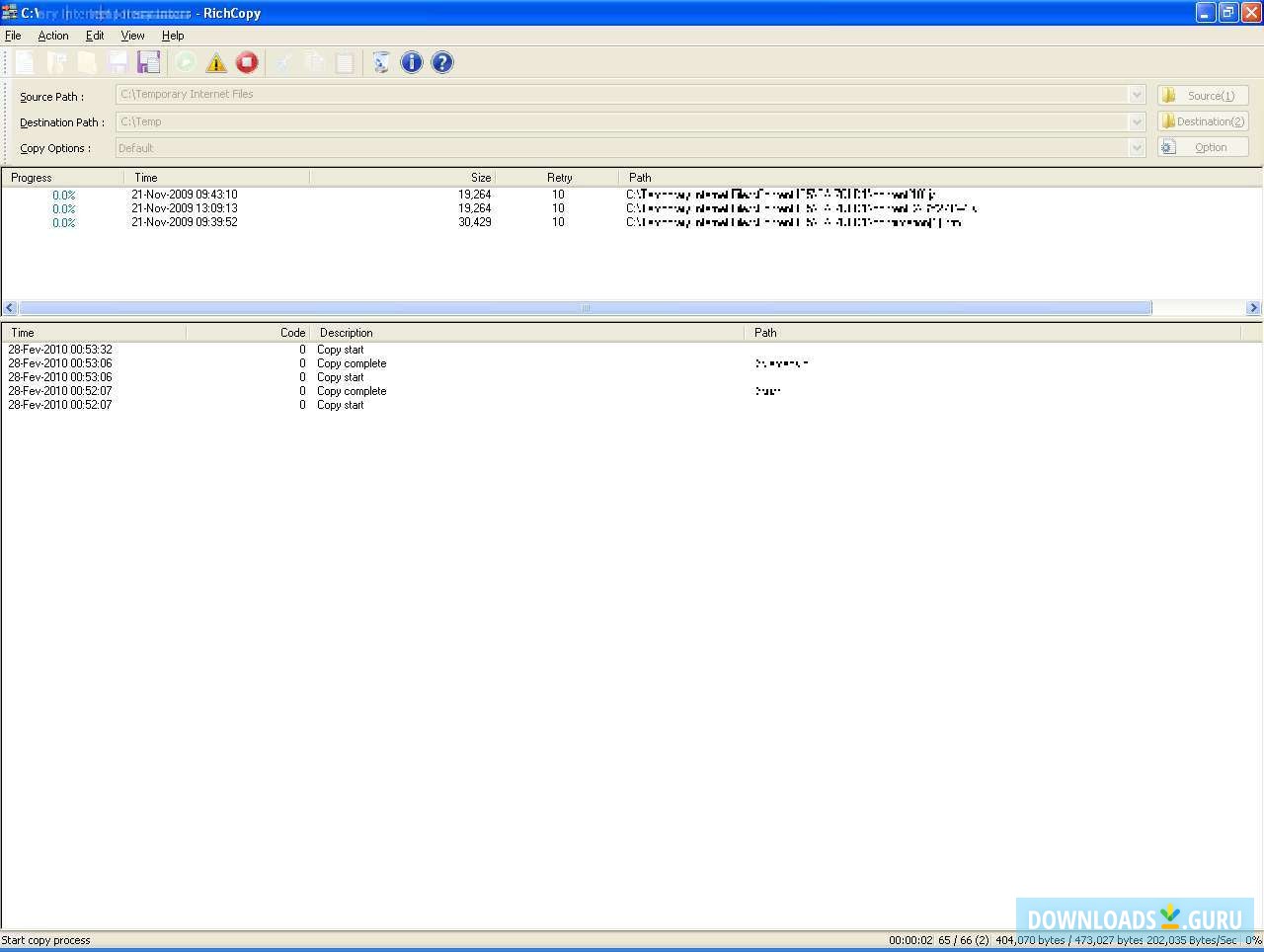The image size is (1264, 952).
Task: Click the greyed-out Copy icon in toolbar
Action: (x=314, y=62)
